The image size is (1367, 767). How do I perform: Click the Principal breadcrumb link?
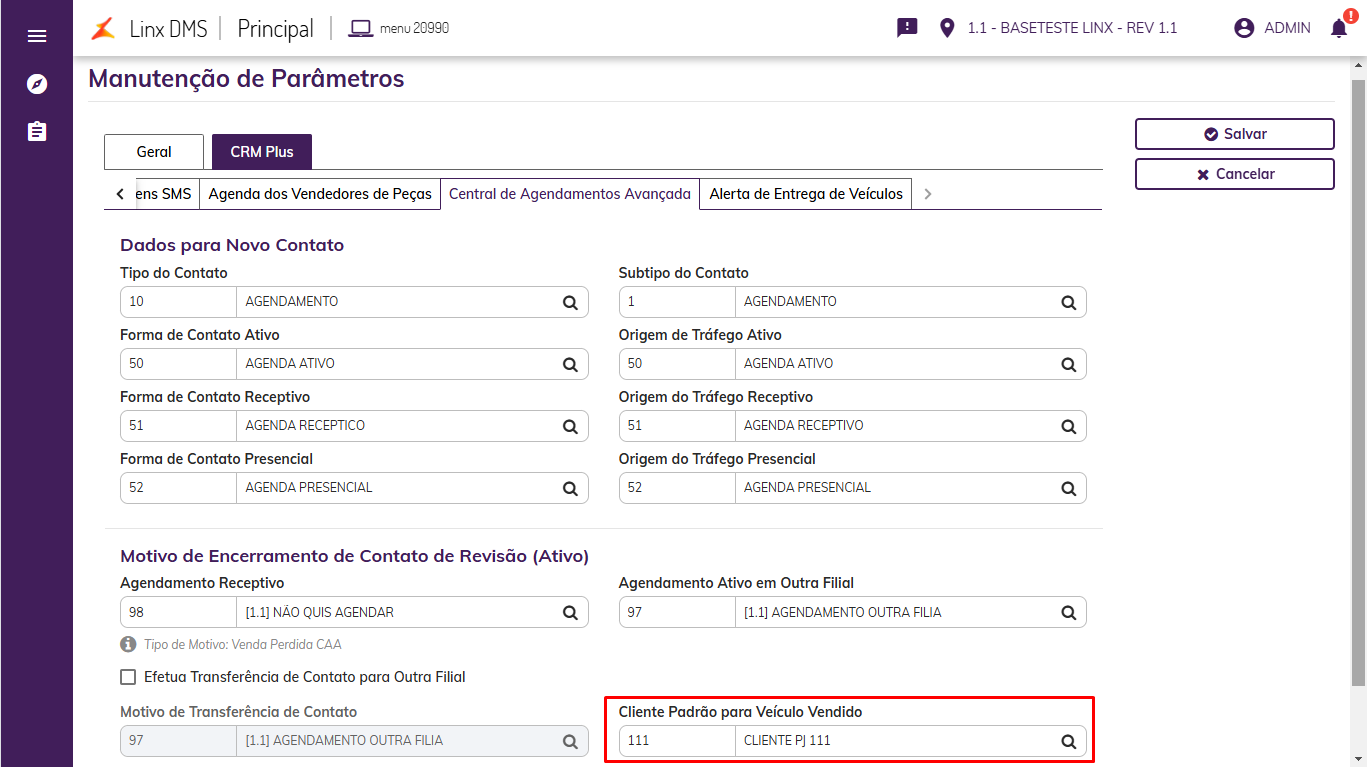[x=275, y=28]
